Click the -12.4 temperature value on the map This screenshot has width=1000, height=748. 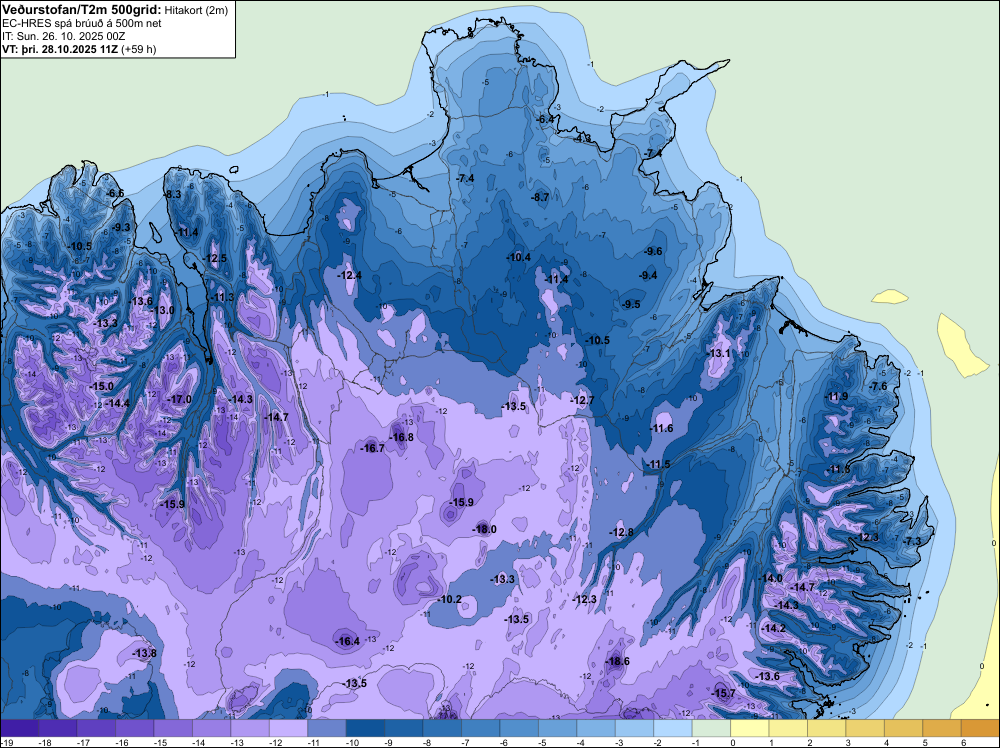click(349, 275)
